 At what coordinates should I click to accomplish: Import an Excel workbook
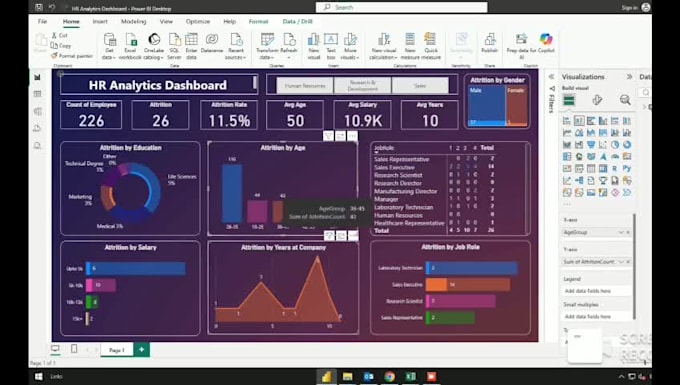[130, 46]
